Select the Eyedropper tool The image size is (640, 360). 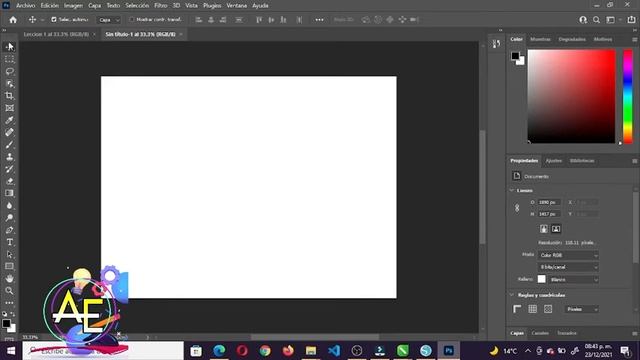click(x=9, y=120)
